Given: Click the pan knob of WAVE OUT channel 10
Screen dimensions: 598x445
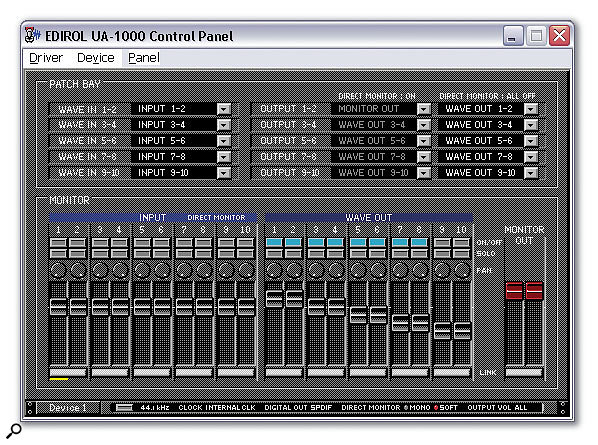Looking at the screenshot, I should coord(462,270).
